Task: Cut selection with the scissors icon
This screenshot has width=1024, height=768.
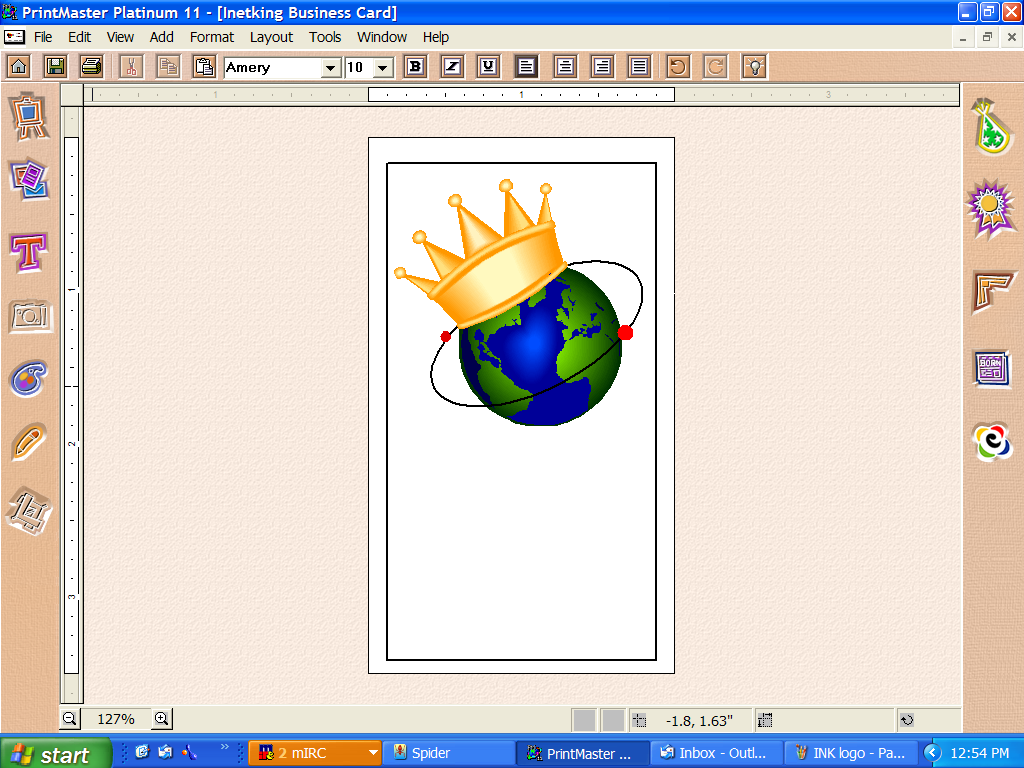Action: pyautogui.click(x=131, y=67)
